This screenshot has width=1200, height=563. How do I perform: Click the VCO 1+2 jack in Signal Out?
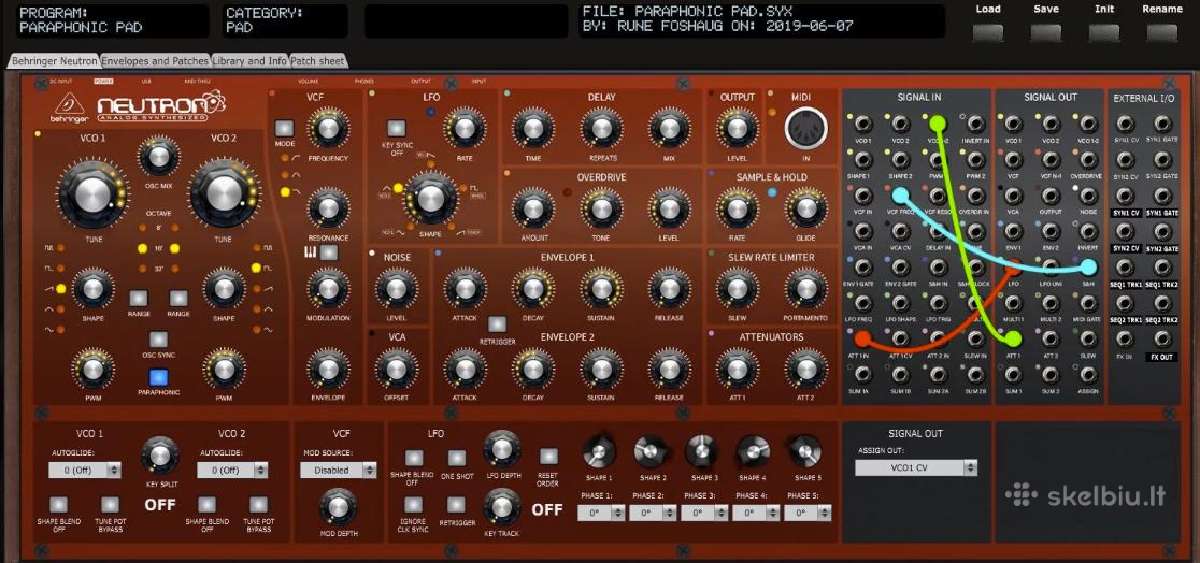[1088, 124]
